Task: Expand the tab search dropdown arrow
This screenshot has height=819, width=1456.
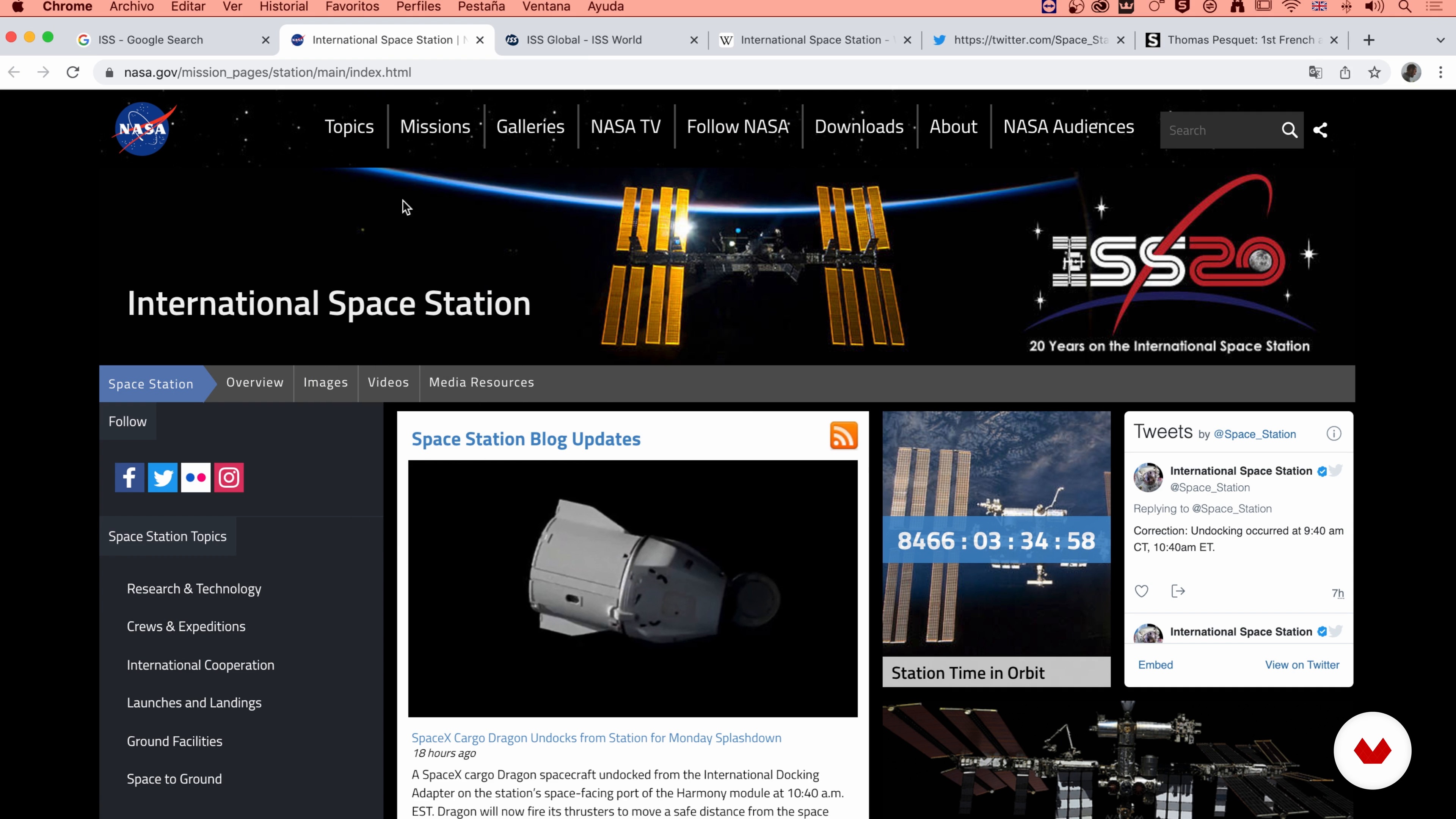Action: click(1440, 40)
